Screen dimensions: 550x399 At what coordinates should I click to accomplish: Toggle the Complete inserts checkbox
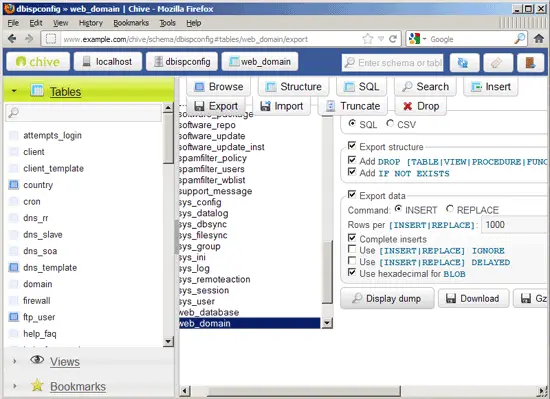click(x=352, y=238)
